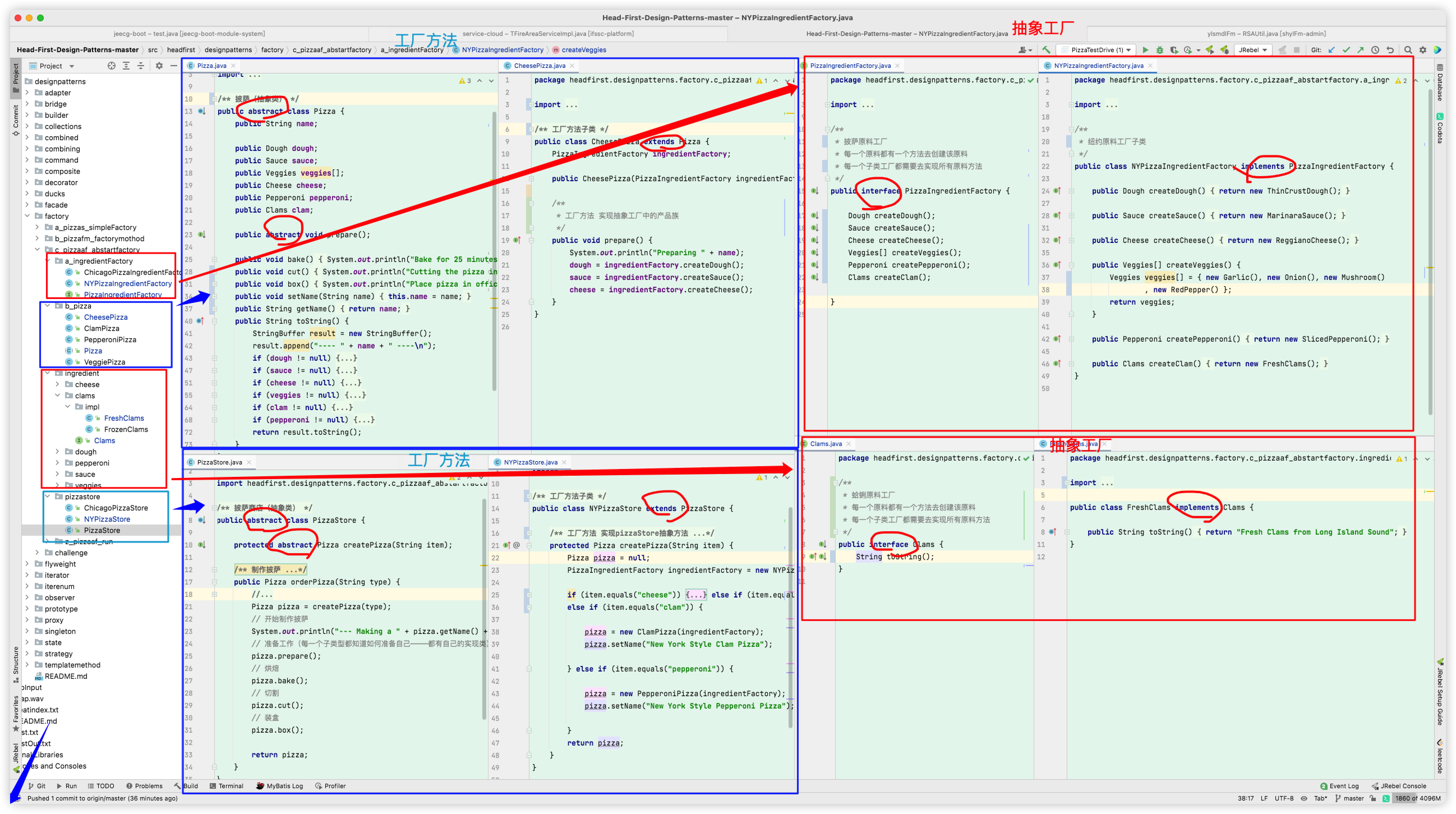Switch to PizzaIngredientFactory.java editor tab
Viewport: 1456px width, 814px height.
pyautogui.click(x=850, y=66)
